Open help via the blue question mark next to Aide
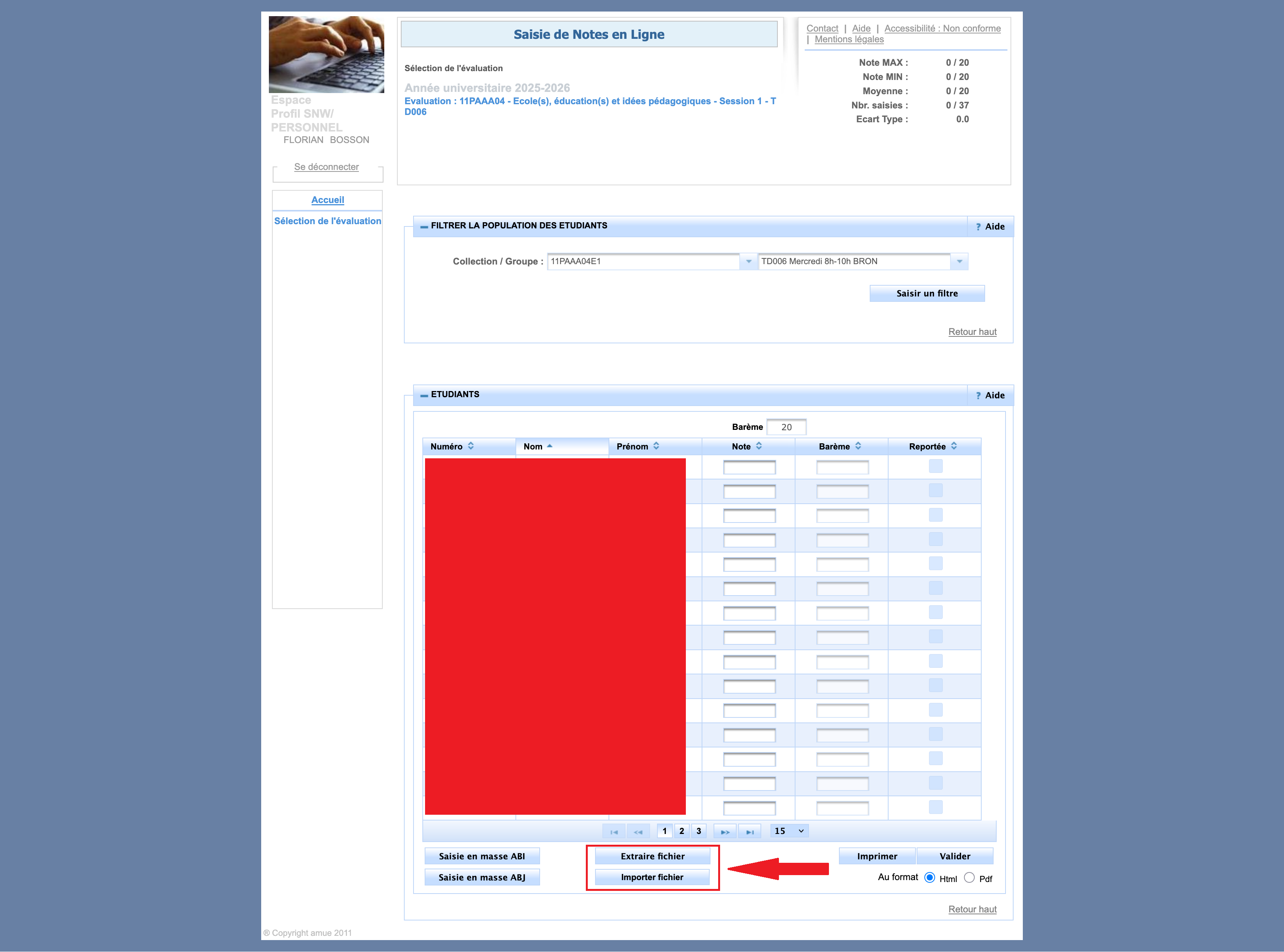This screenshot has height=952, width=1284. 979,395
